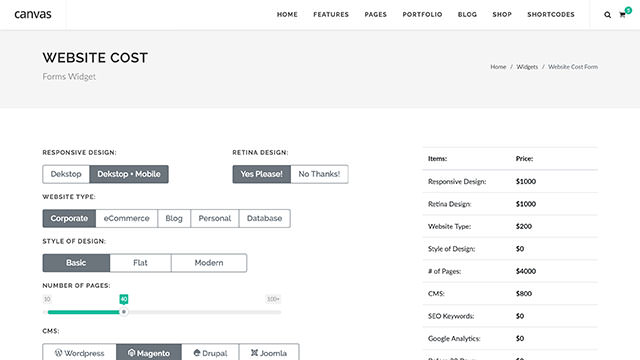Pick Blog website type

(174, 218)
